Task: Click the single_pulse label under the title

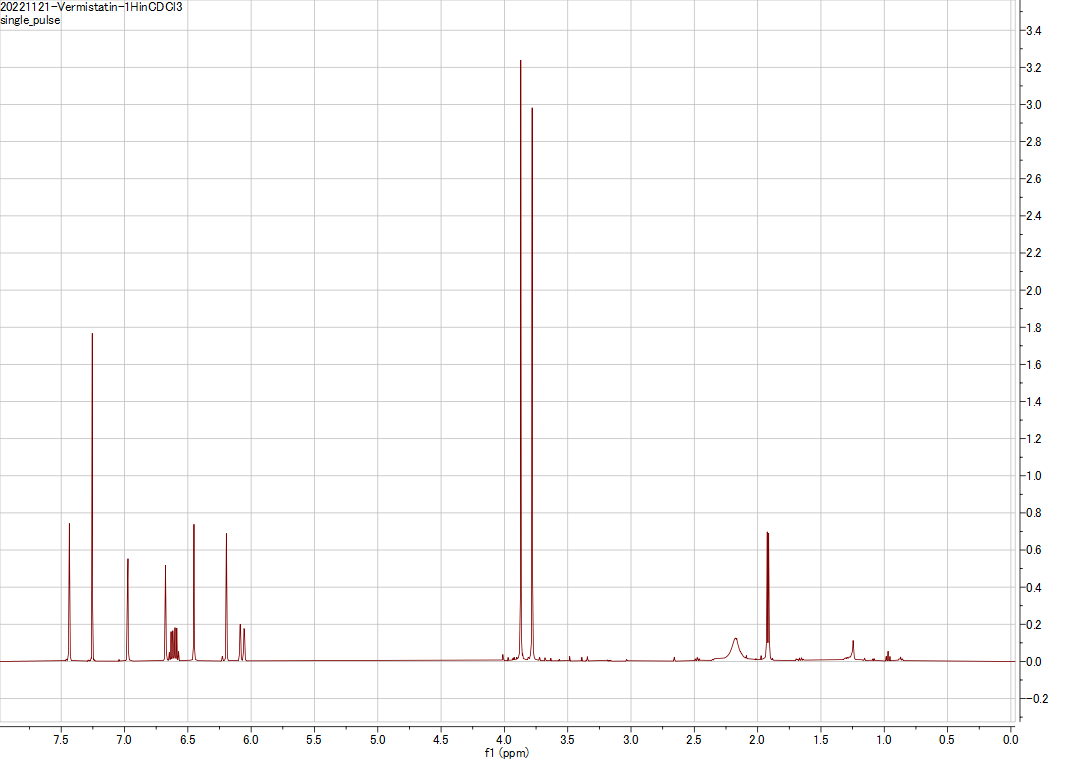Action: click(x=30, y=19)
